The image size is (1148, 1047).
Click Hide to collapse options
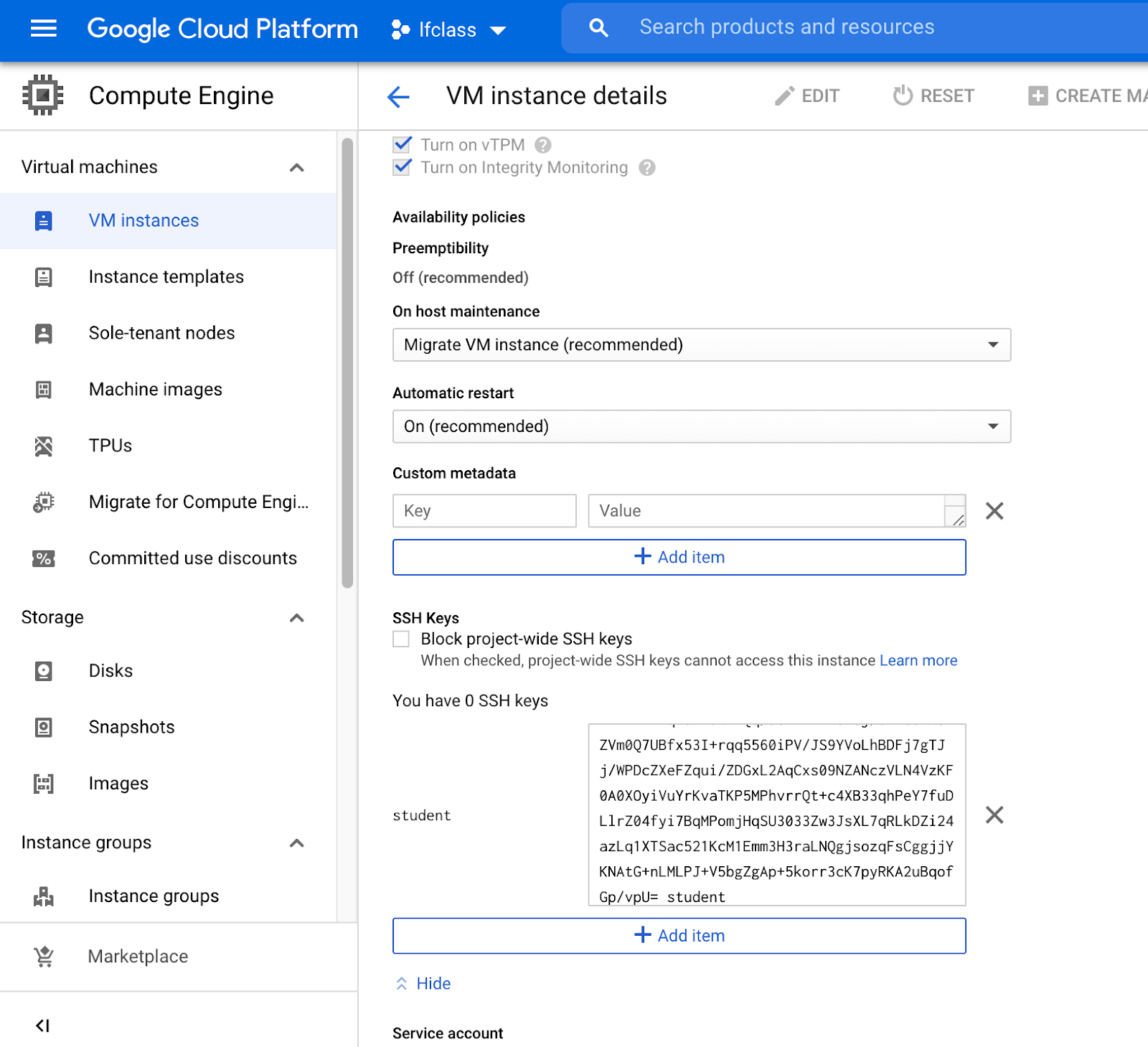(423, 983)
